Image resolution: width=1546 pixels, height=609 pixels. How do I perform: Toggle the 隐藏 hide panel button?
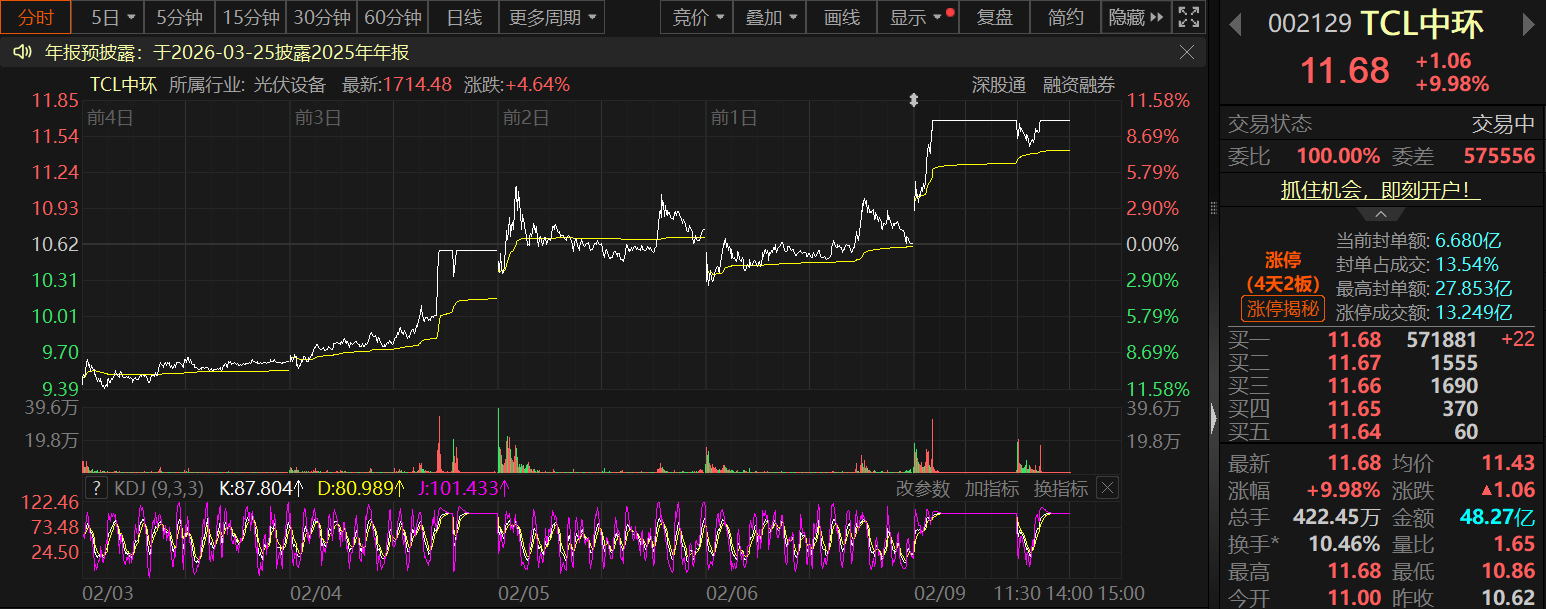(x=1137, y=17)
